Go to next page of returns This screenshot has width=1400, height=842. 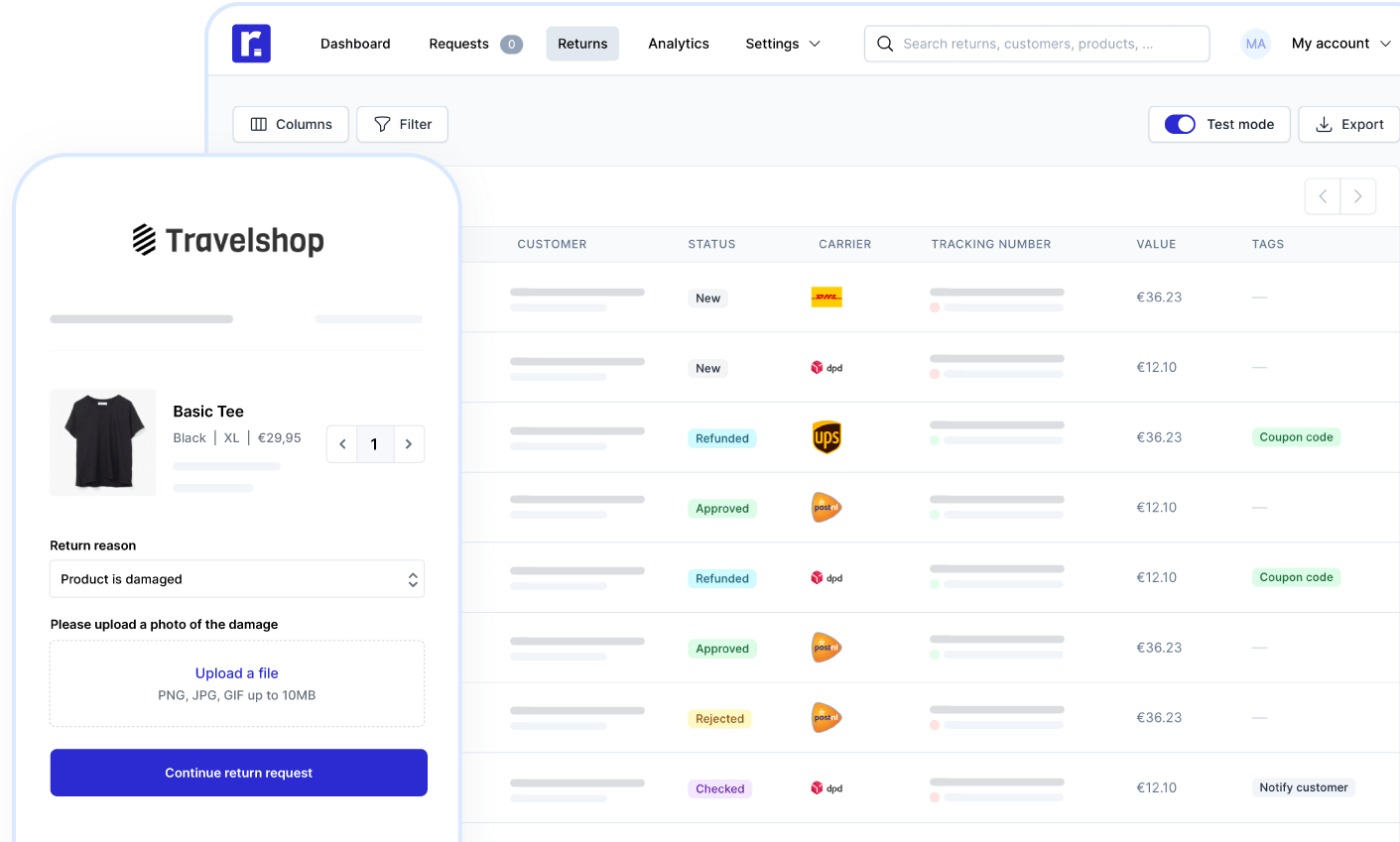1358,196
